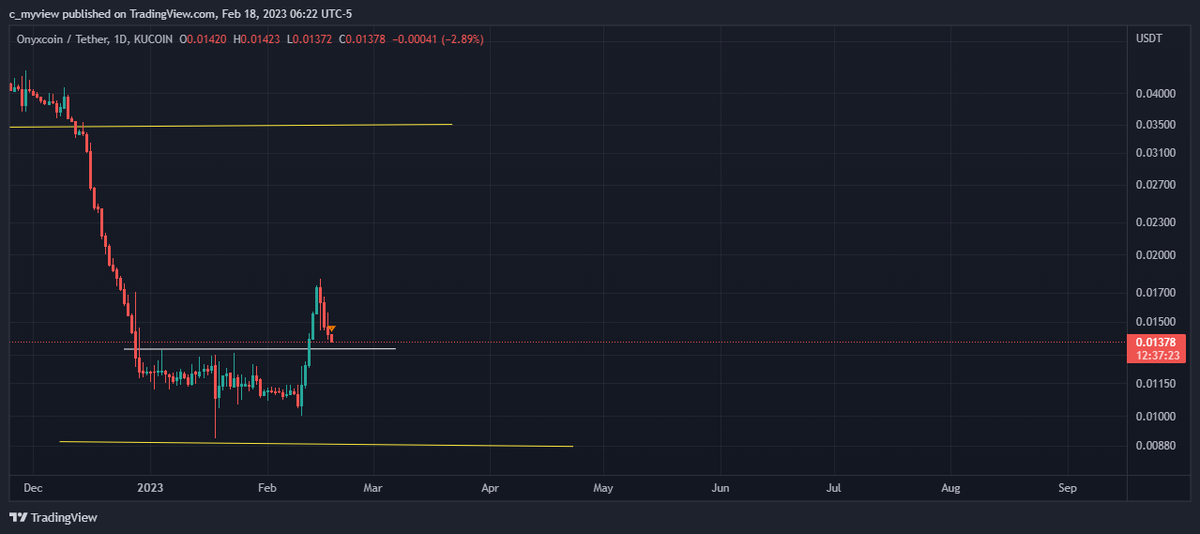Click the Sep time axis label
Screen dimensions: 1200x534
[x=1067, y=488]
